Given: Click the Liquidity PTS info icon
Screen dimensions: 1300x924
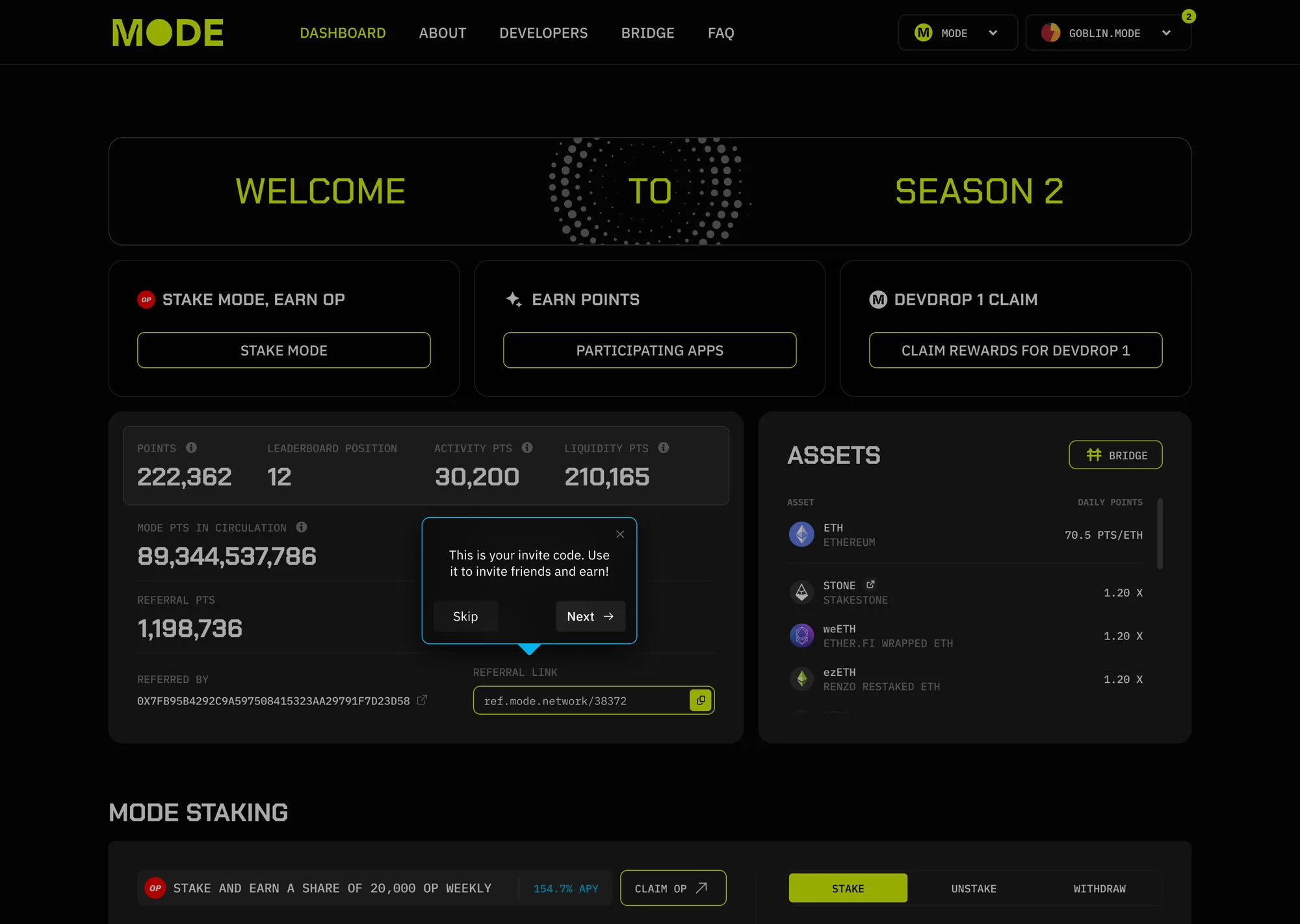Looking at the screenshot, I should (663, 448).
